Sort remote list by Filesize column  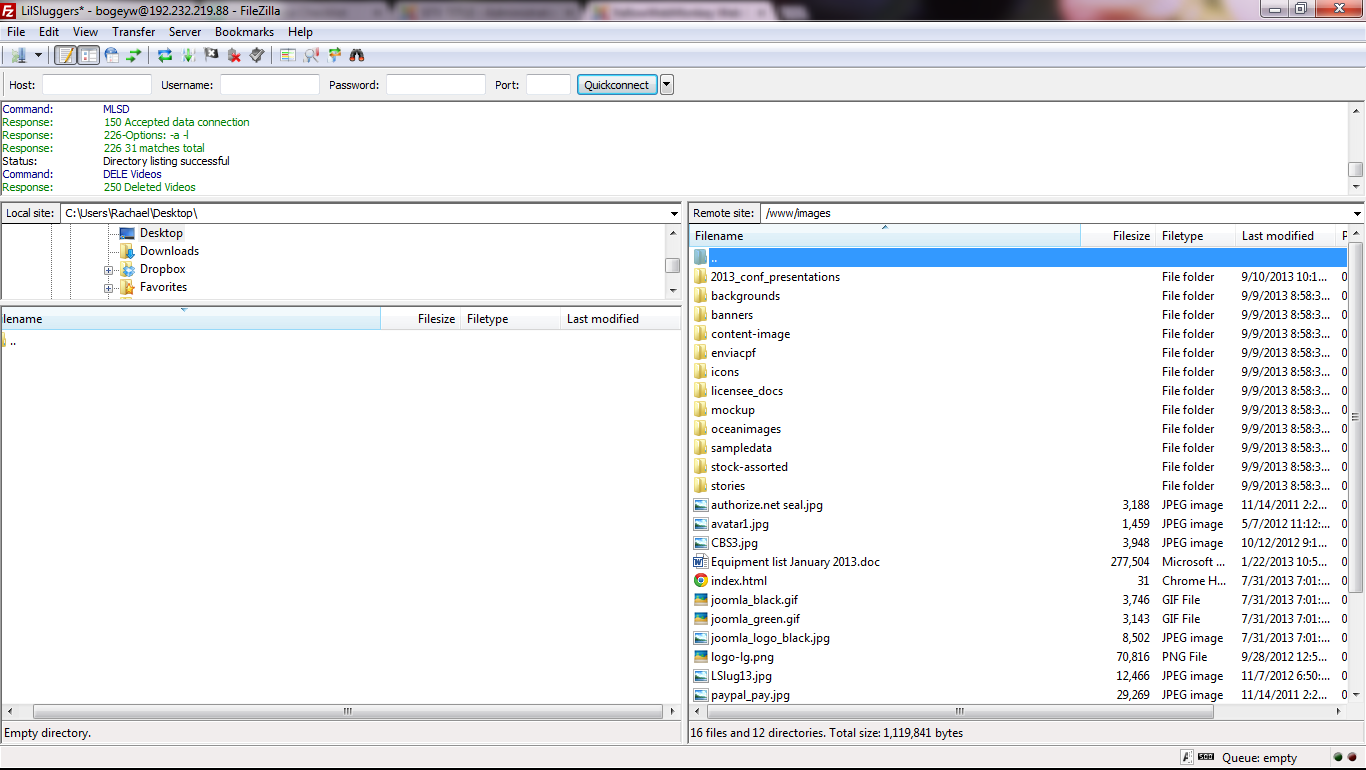[1118, 236]
